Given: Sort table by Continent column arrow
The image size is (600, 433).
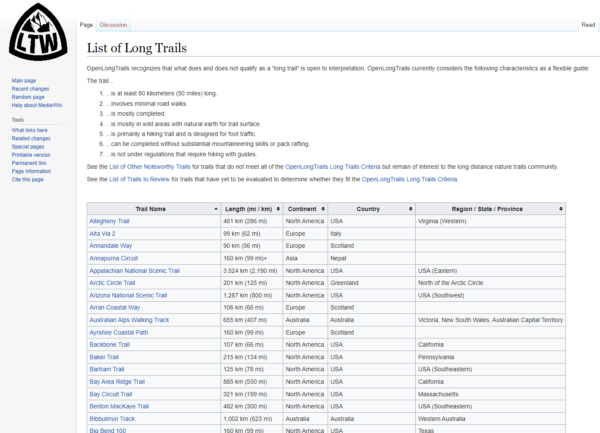Looking at the screenshot, I should (323, 208).
